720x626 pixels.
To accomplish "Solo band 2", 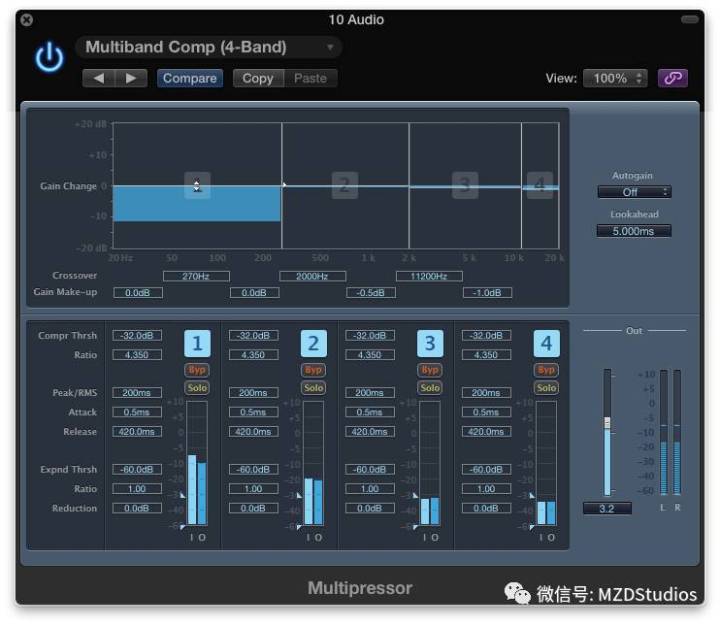I will tap(314, 388).
